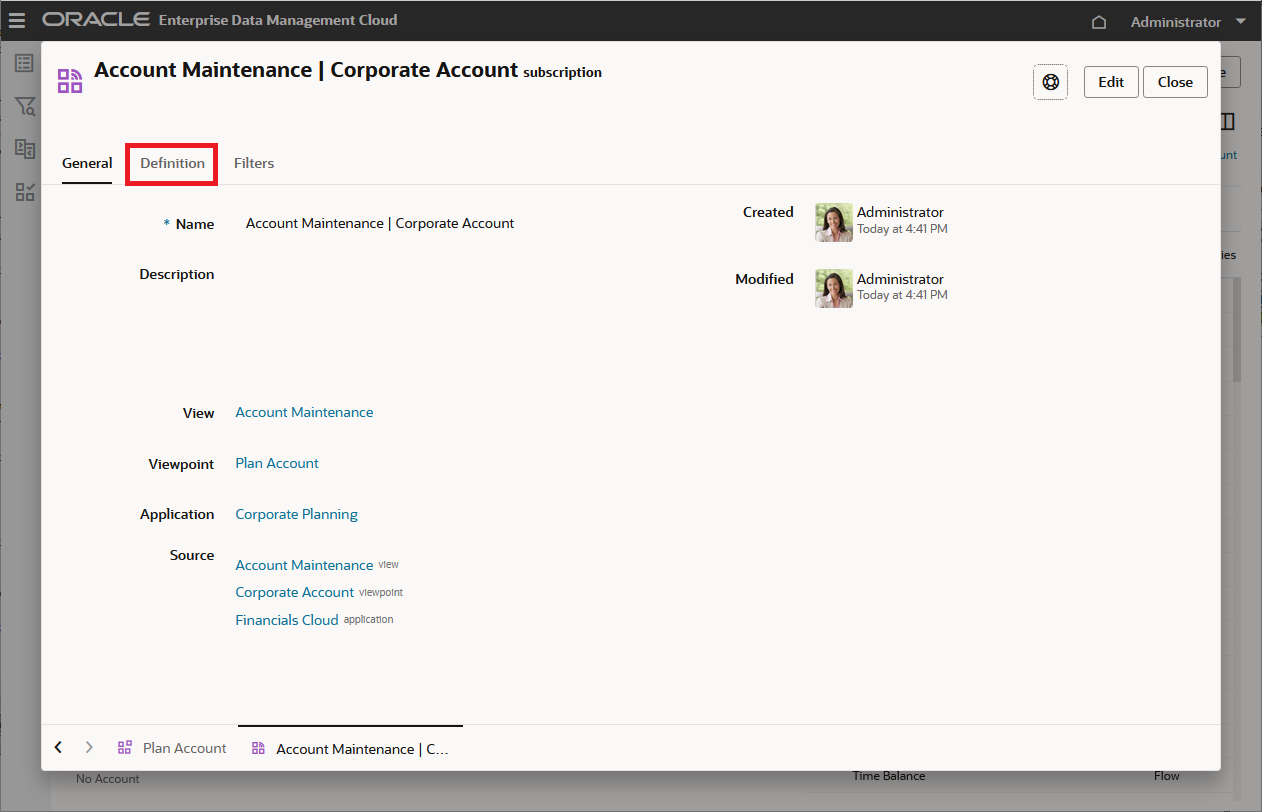Click the No Account text behind dialog

point(108,779)
